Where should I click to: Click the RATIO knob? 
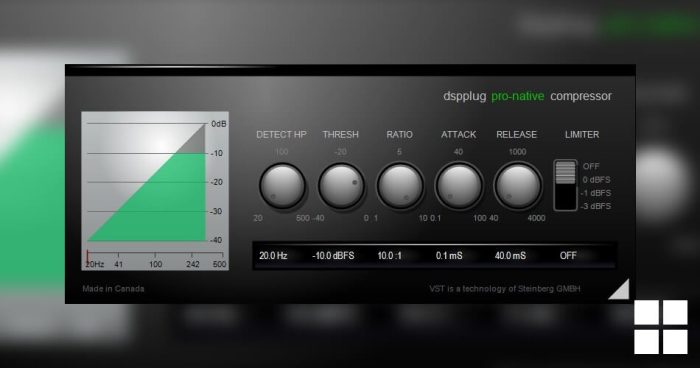point(400,185)
